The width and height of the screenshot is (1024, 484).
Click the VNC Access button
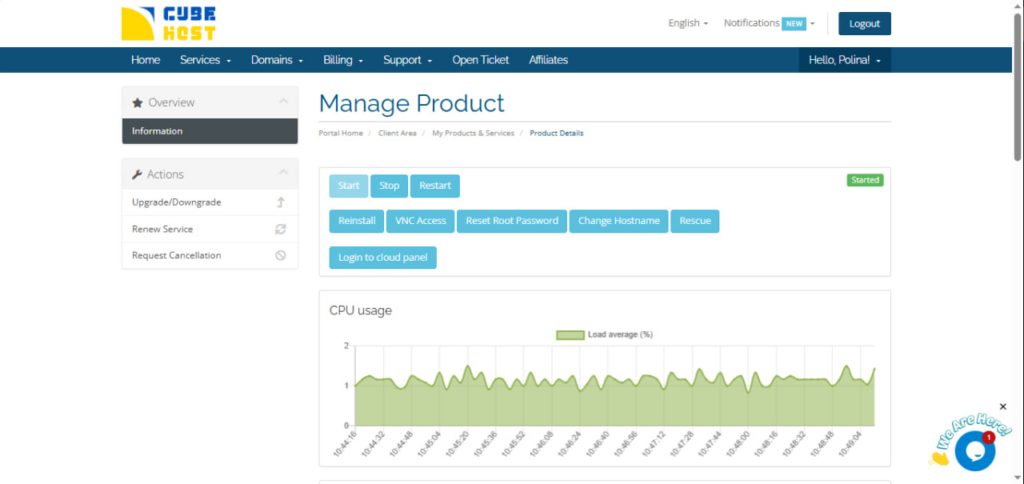pyautogui.click(x=420, y=221)
